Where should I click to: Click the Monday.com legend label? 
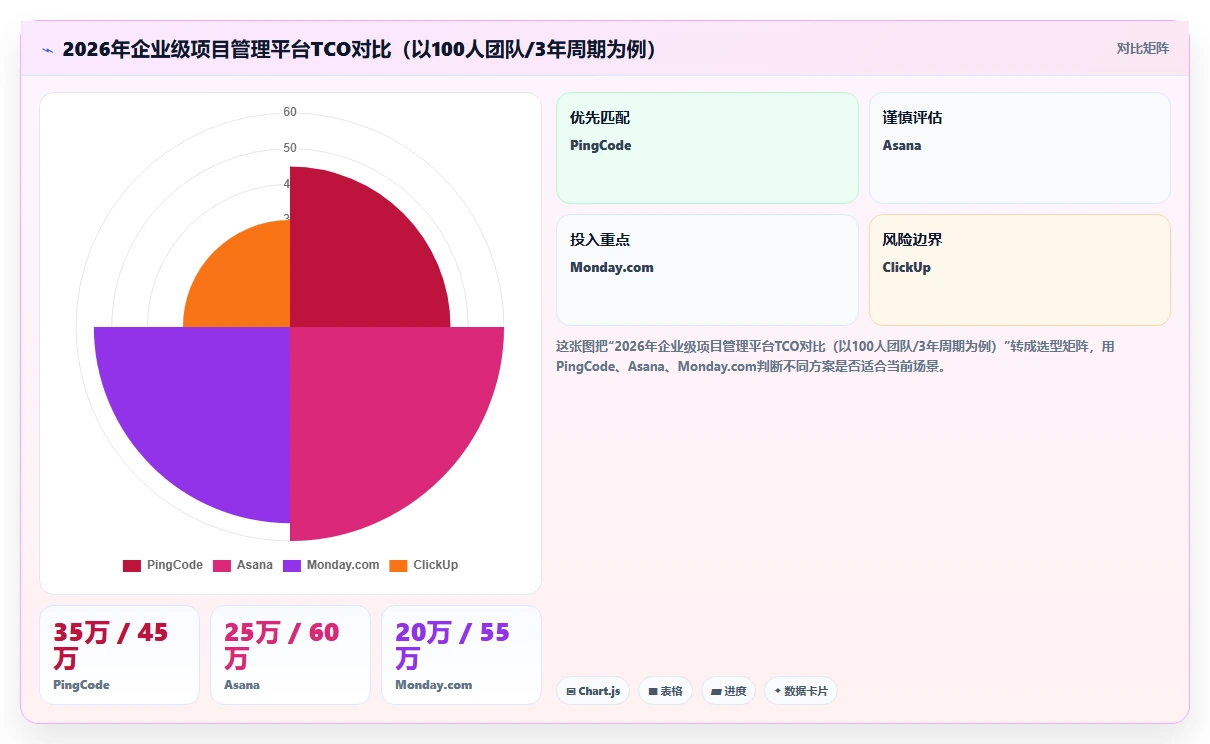(343, 565)
